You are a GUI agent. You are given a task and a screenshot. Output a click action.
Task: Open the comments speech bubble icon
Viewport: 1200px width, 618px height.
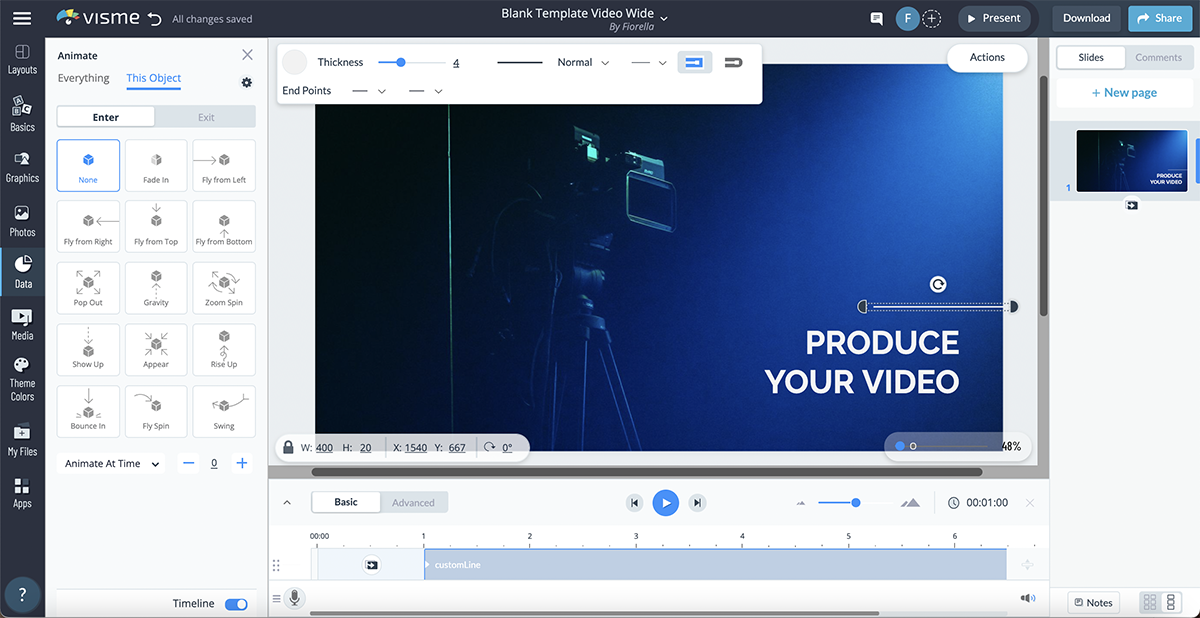[x=877, y=18]
